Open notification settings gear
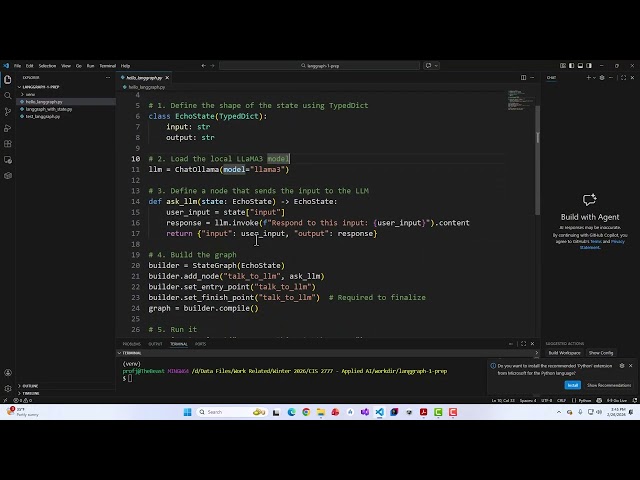Image resolution: width=640 pixels, height=480 pixels. tap(622, 366)
